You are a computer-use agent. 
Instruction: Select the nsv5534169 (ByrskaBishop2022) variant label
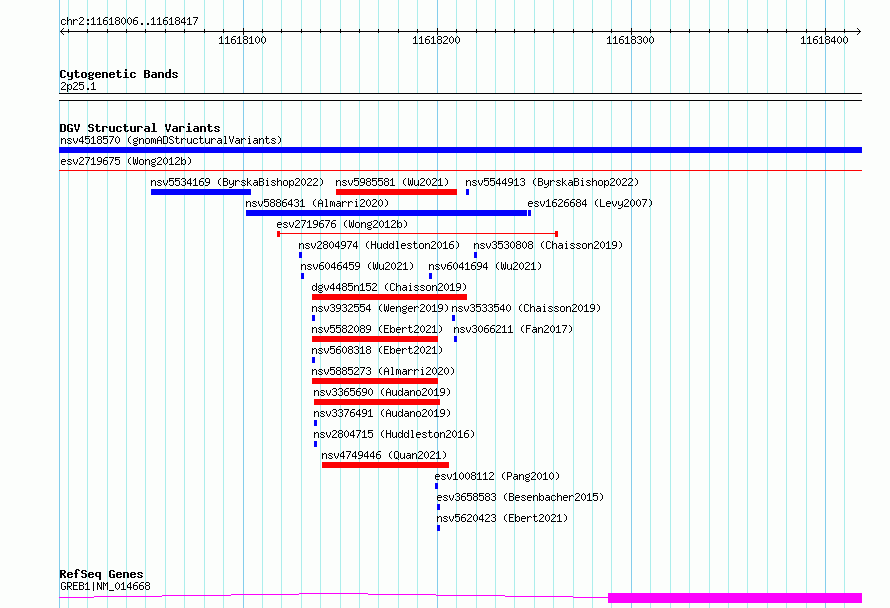point(237,182)
